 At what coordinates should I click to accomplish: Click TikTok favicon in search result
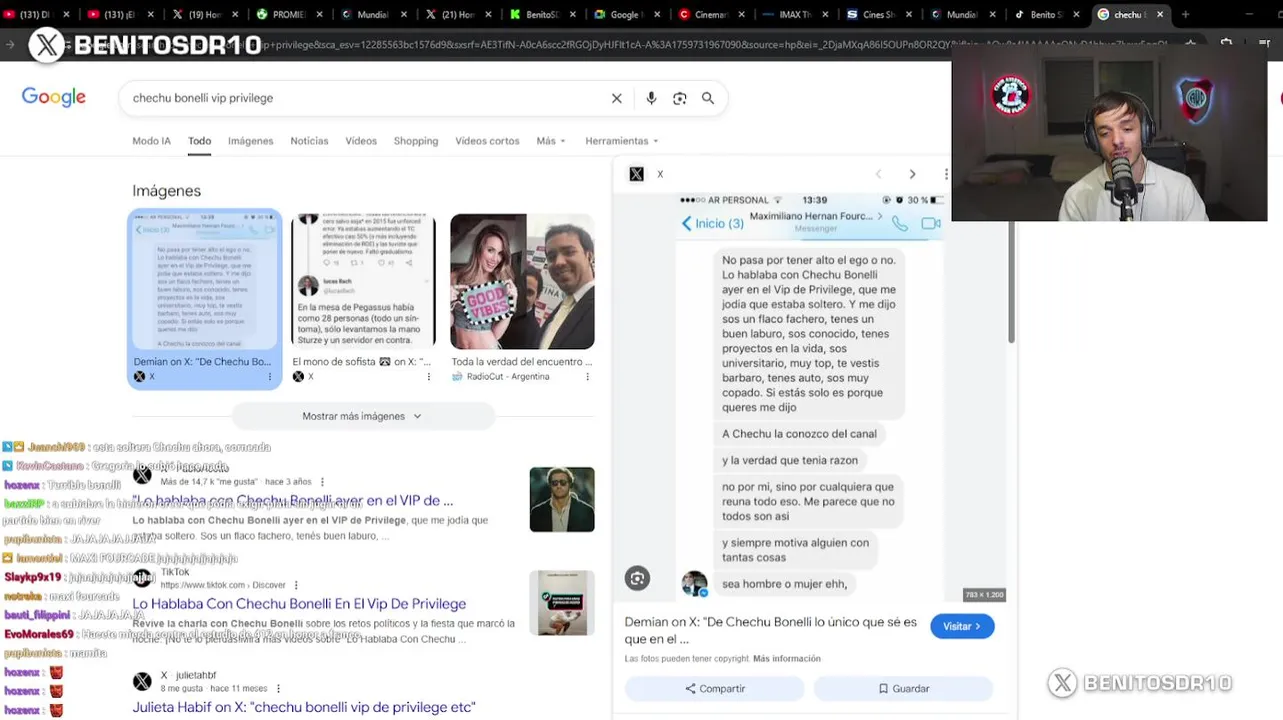point(143,578)
